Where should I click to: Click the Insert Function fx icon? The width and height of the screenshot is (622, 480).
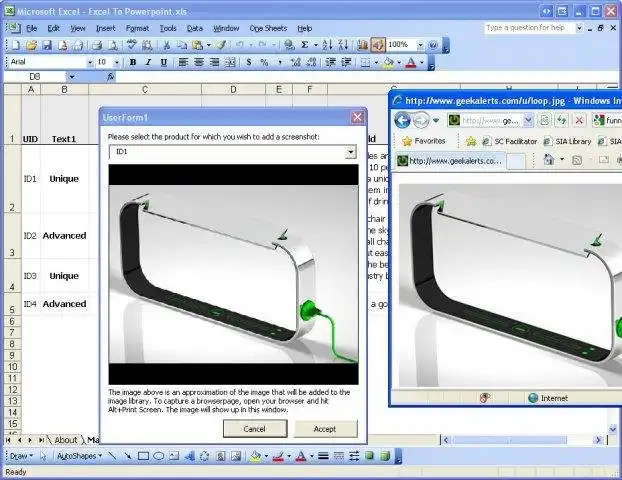[x=111, y=77]
